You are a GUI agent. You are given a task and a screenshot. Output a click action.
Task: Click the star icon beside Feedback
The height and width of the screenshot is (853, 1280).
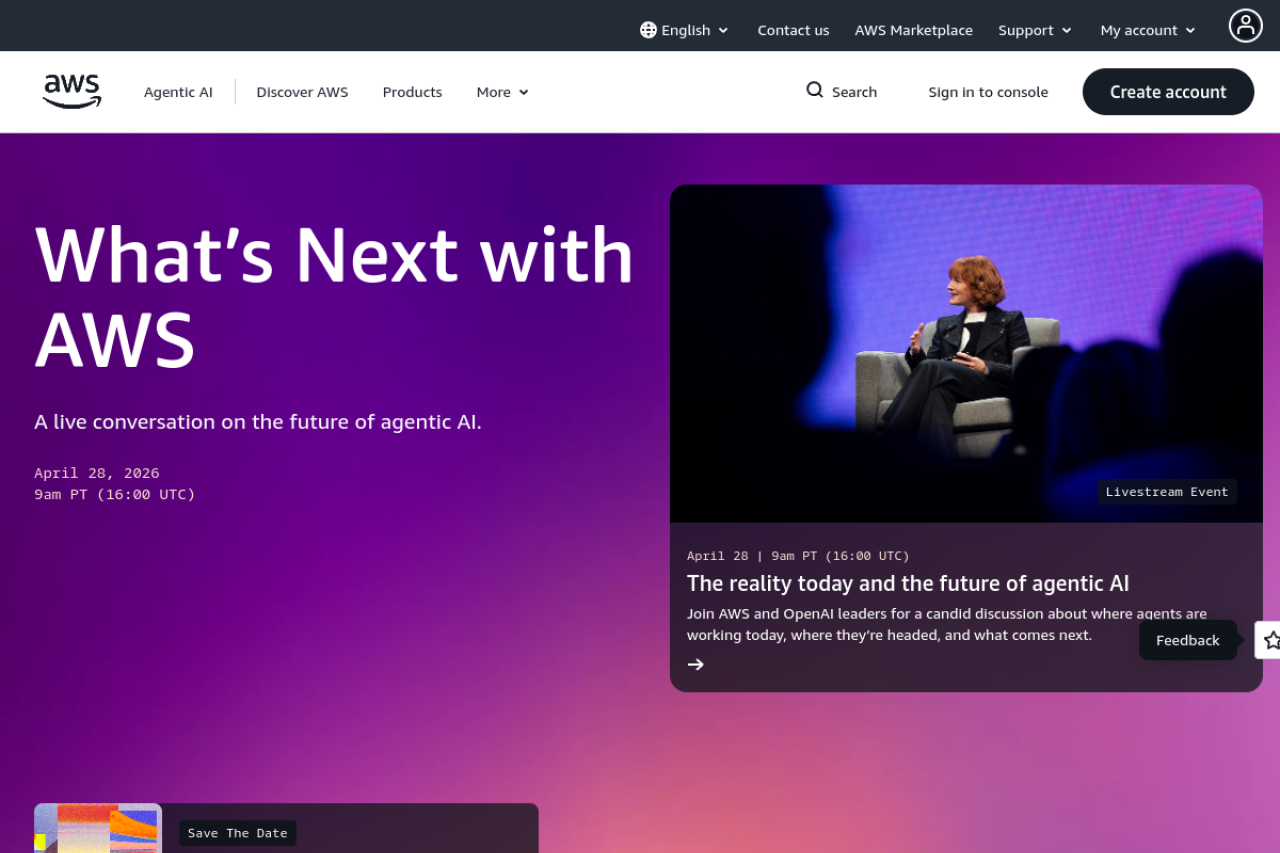click(1270, 640)
